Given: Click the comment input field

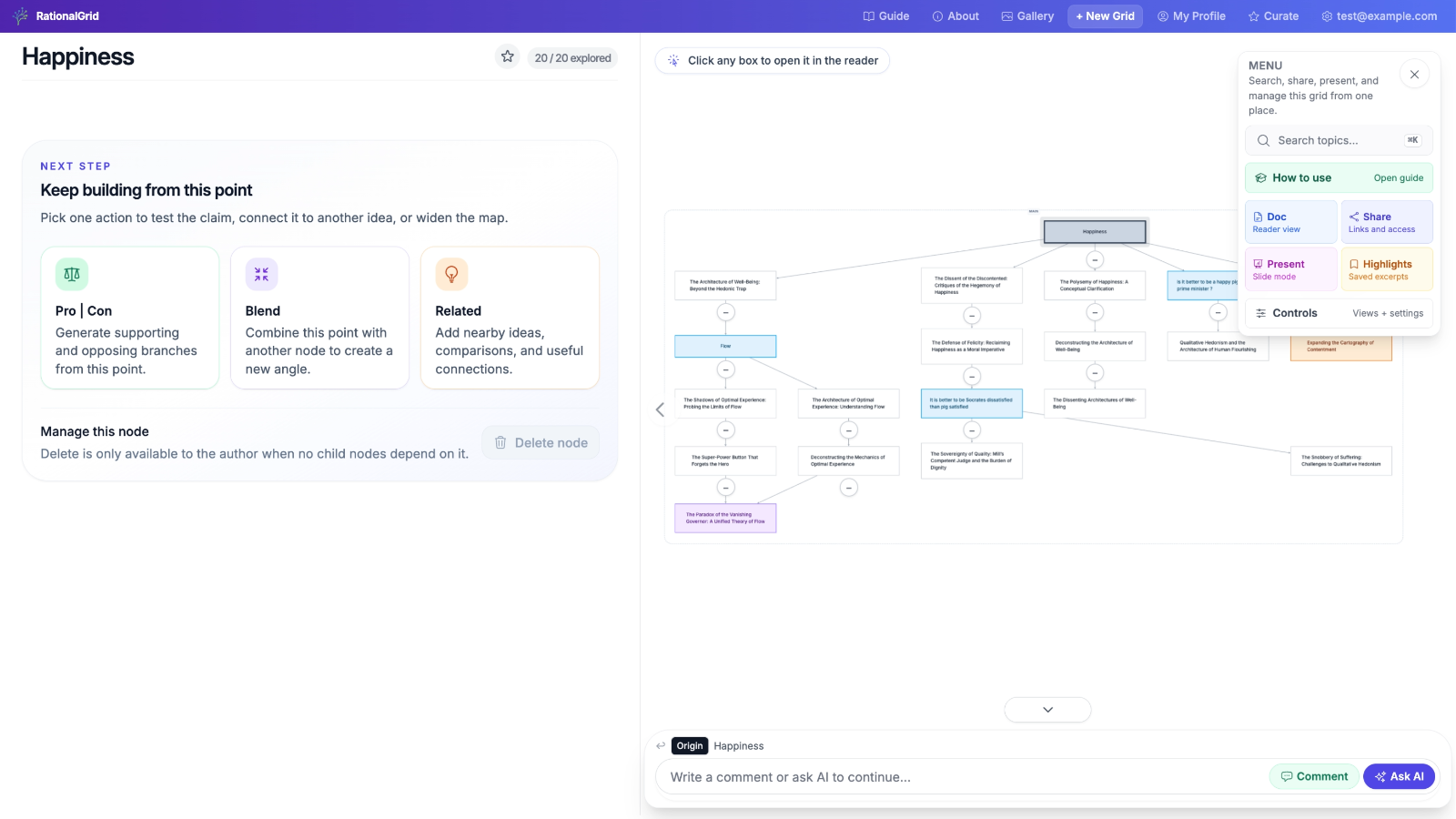Looking at the screenshot, I should coord(910,776).
